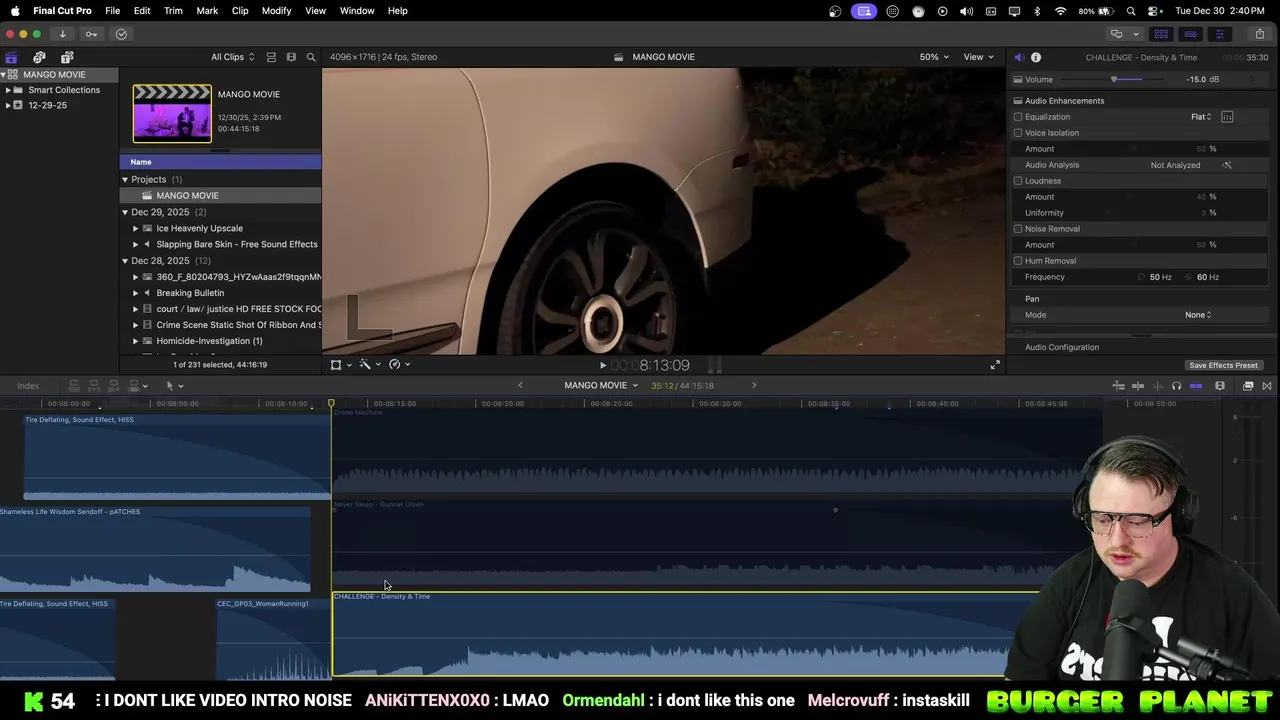
Task: Open the Audio inspector speaker tab
Action: point(1019,57)
